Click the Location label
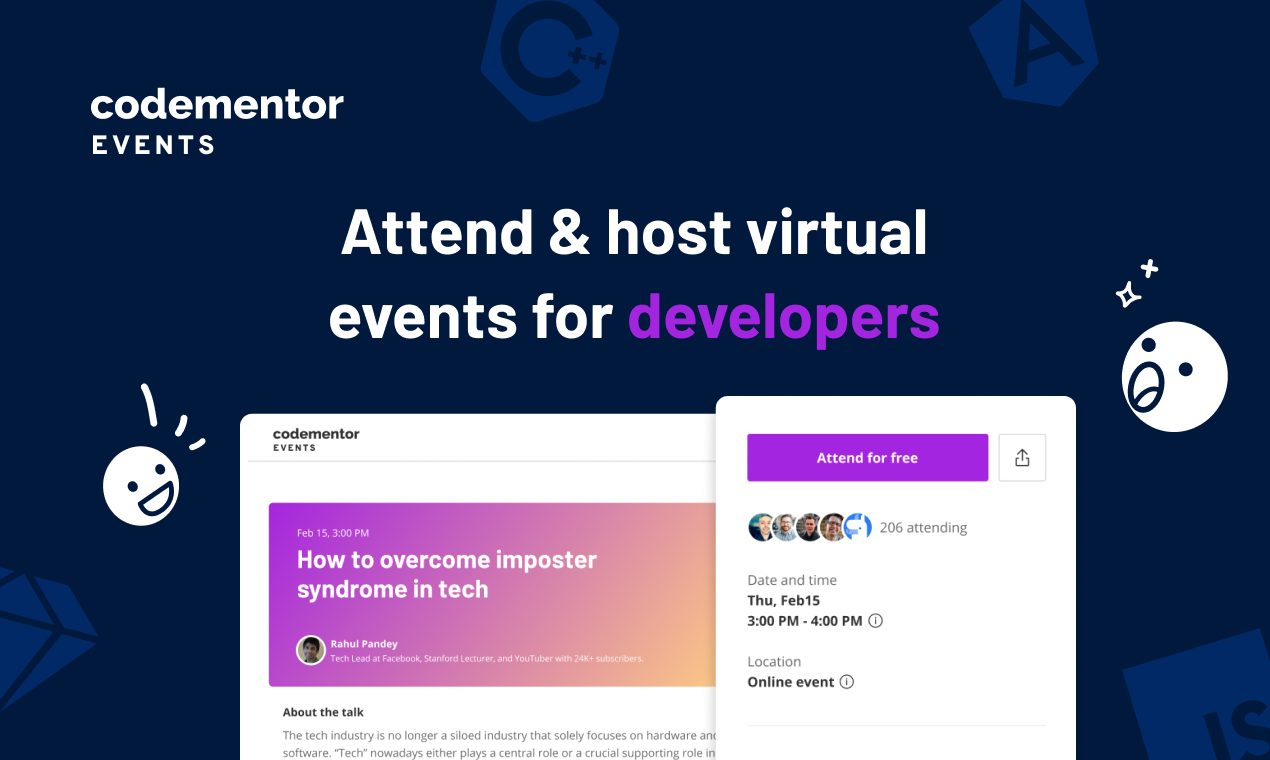1270x760 pixels. click(774, 661)
